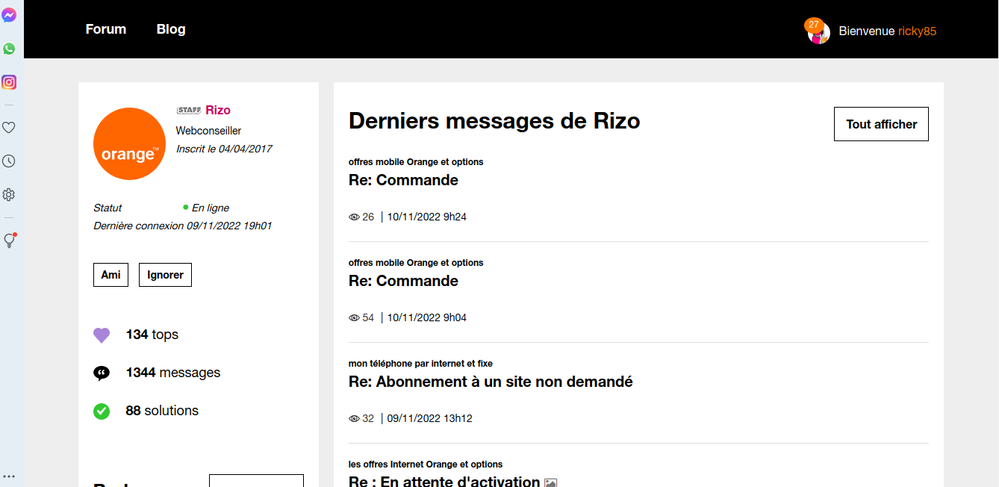
Task: Click the 09/11/2022 13h12 timestamp
Action: click(430, 419)
